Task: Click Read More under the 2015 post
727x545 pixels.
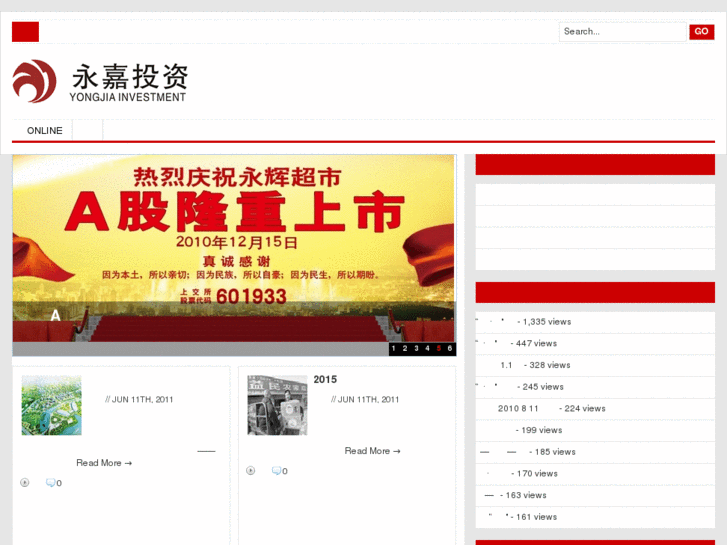Action: pyautogui.click(x=372, y=451)
